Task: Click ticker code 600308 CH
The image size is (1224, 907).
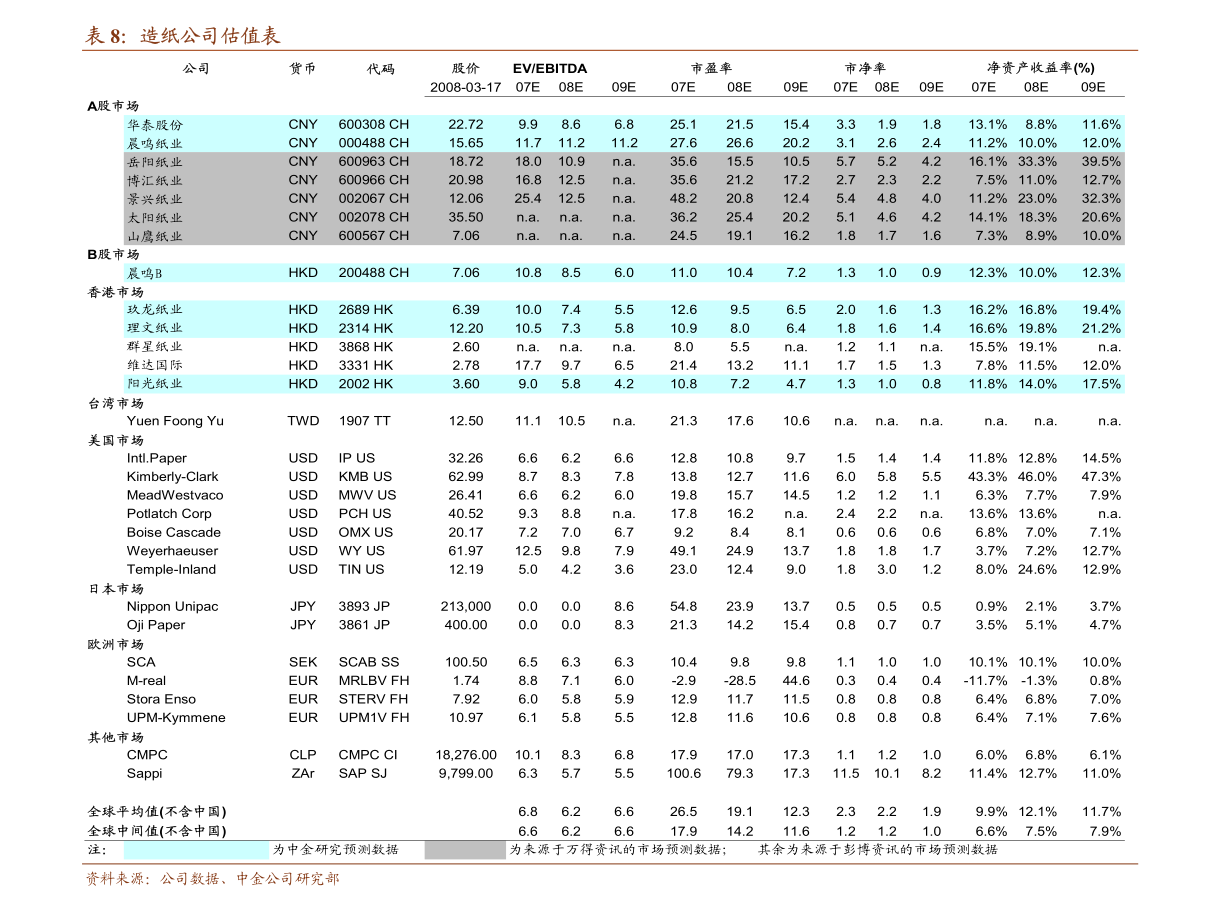Action: pos(373,125)
